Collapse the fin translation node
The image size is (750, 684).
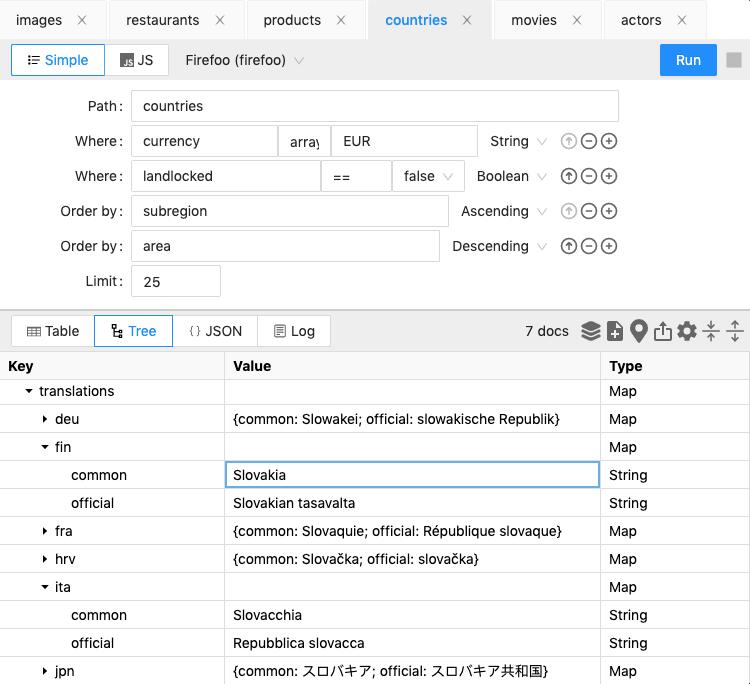(x=44, y=447)
